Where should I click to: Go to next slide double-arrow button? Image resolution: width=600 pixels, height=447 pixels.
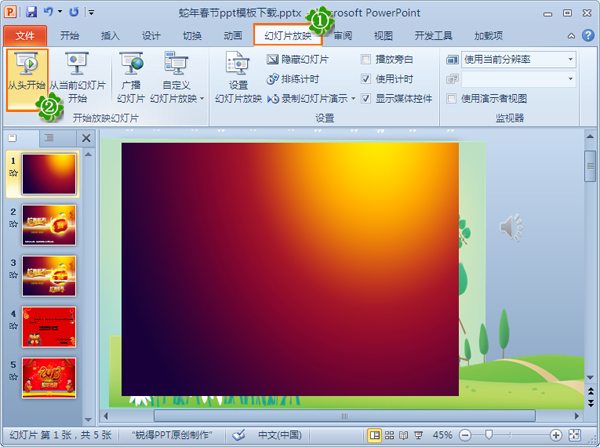pyautogui.click(x=590, y=403)
